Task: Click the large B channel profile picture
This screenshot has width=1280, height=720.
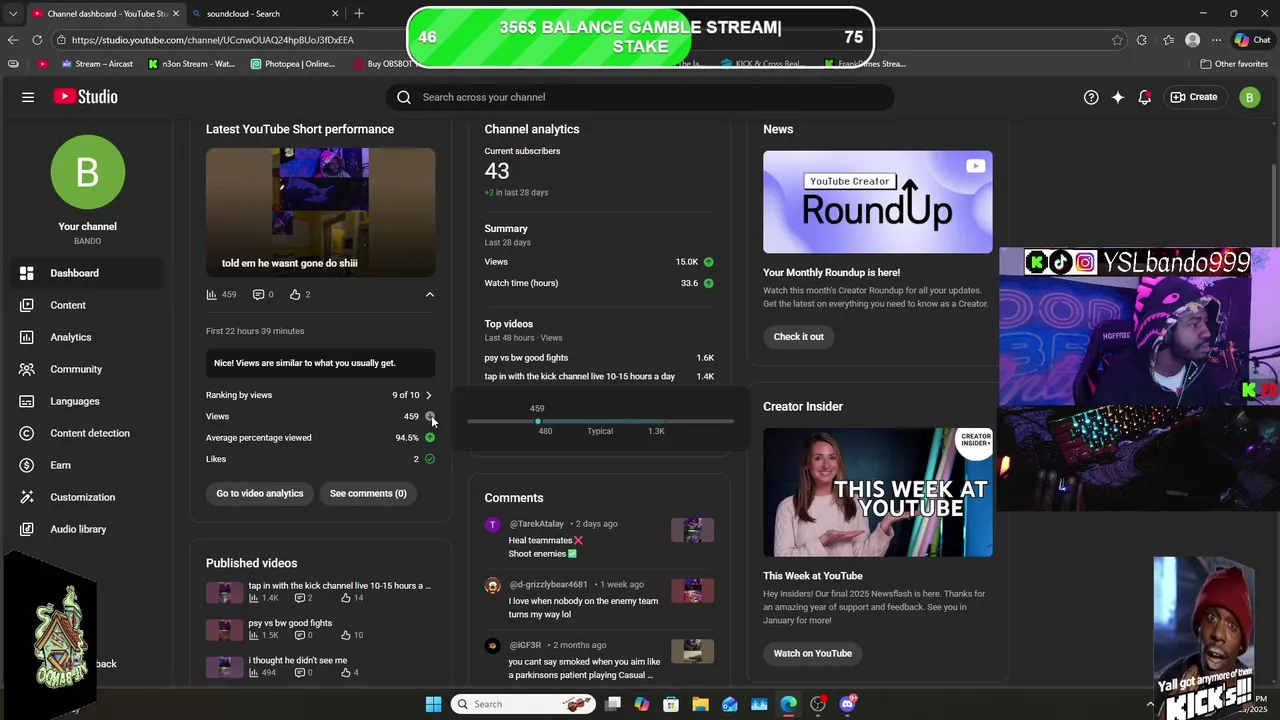Action: coord(88,172)
